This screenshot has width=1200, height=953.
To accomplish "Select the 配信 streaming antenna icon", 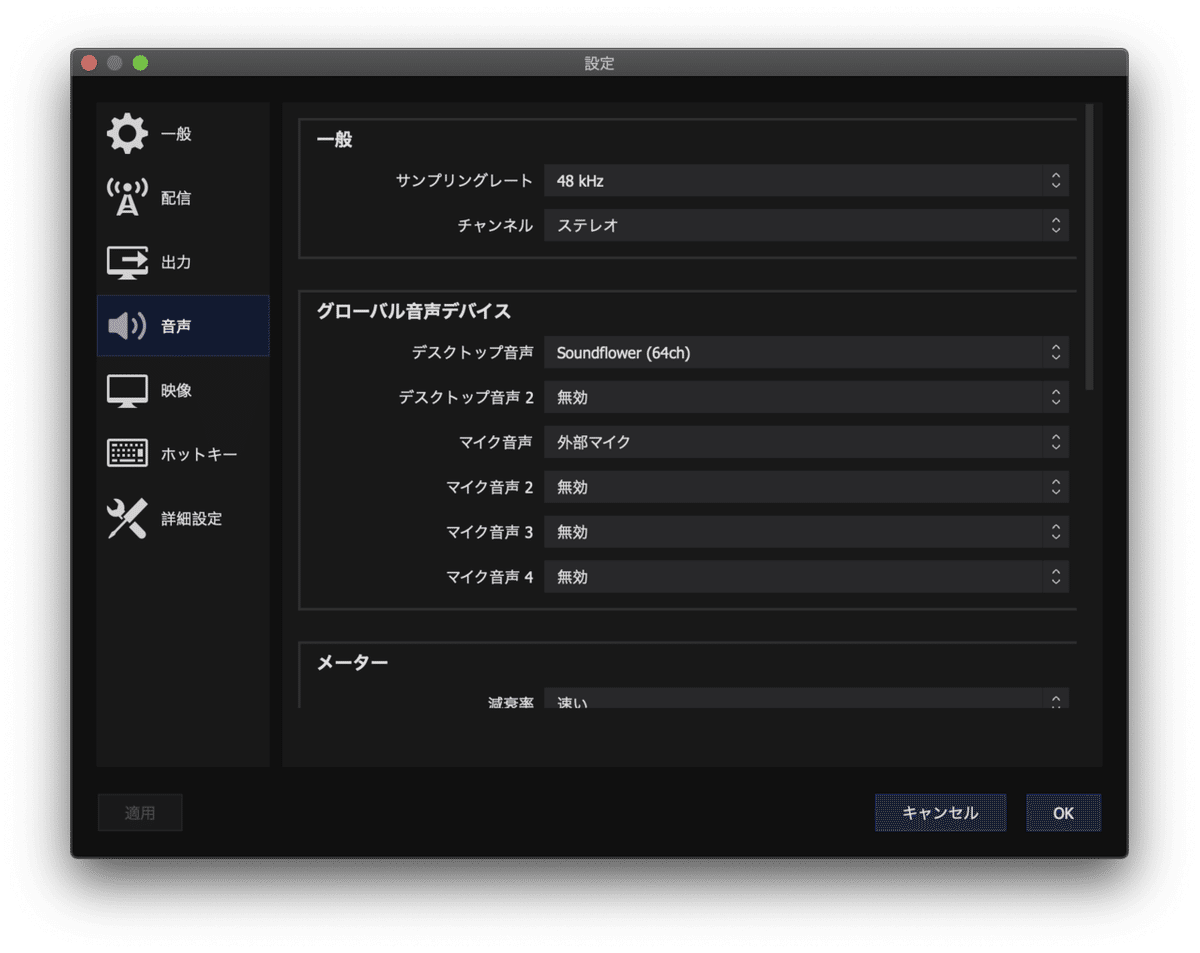I will 125,197.
